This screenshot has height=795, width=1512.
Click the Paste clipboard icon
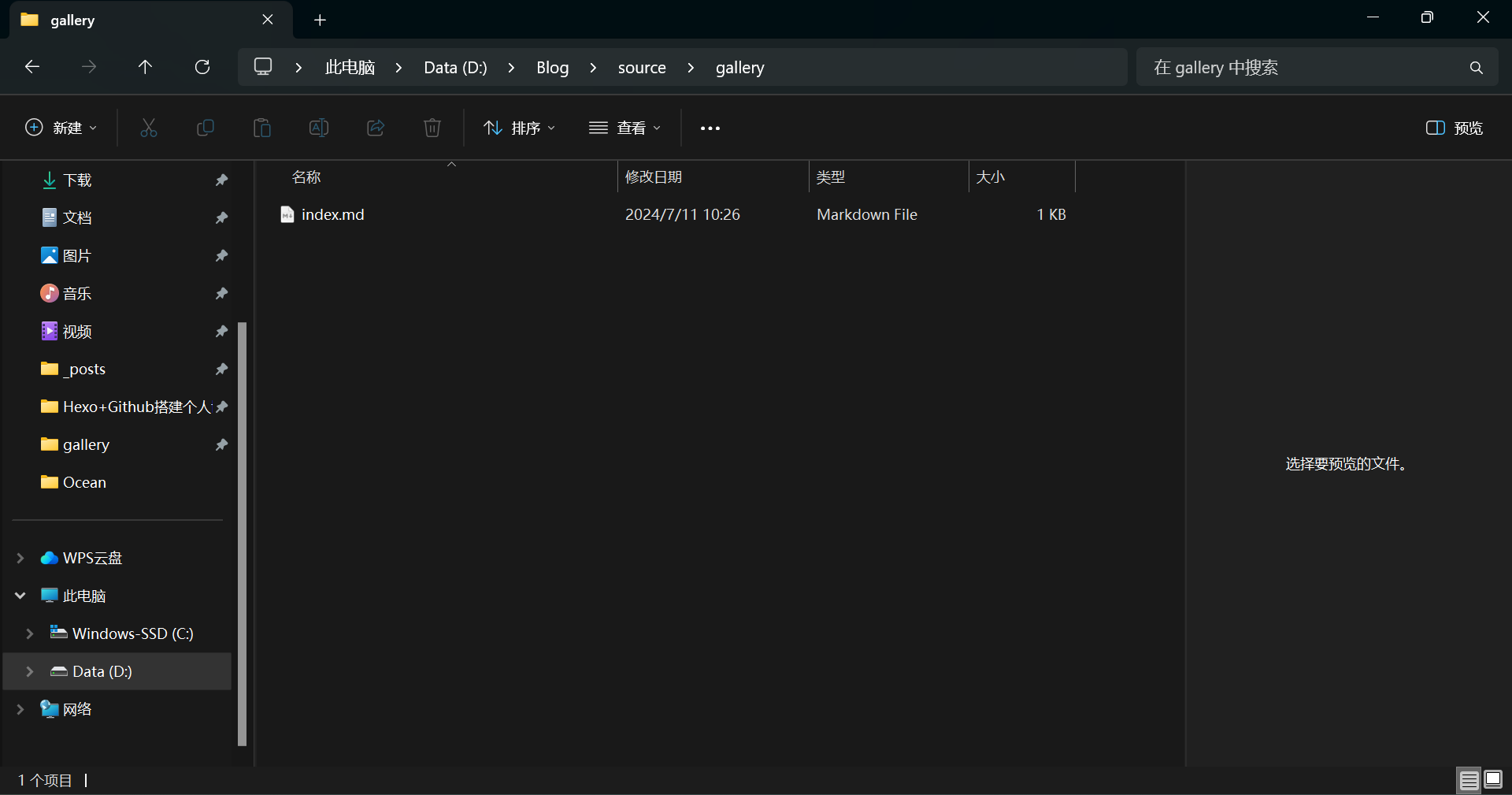pos(261,128)
